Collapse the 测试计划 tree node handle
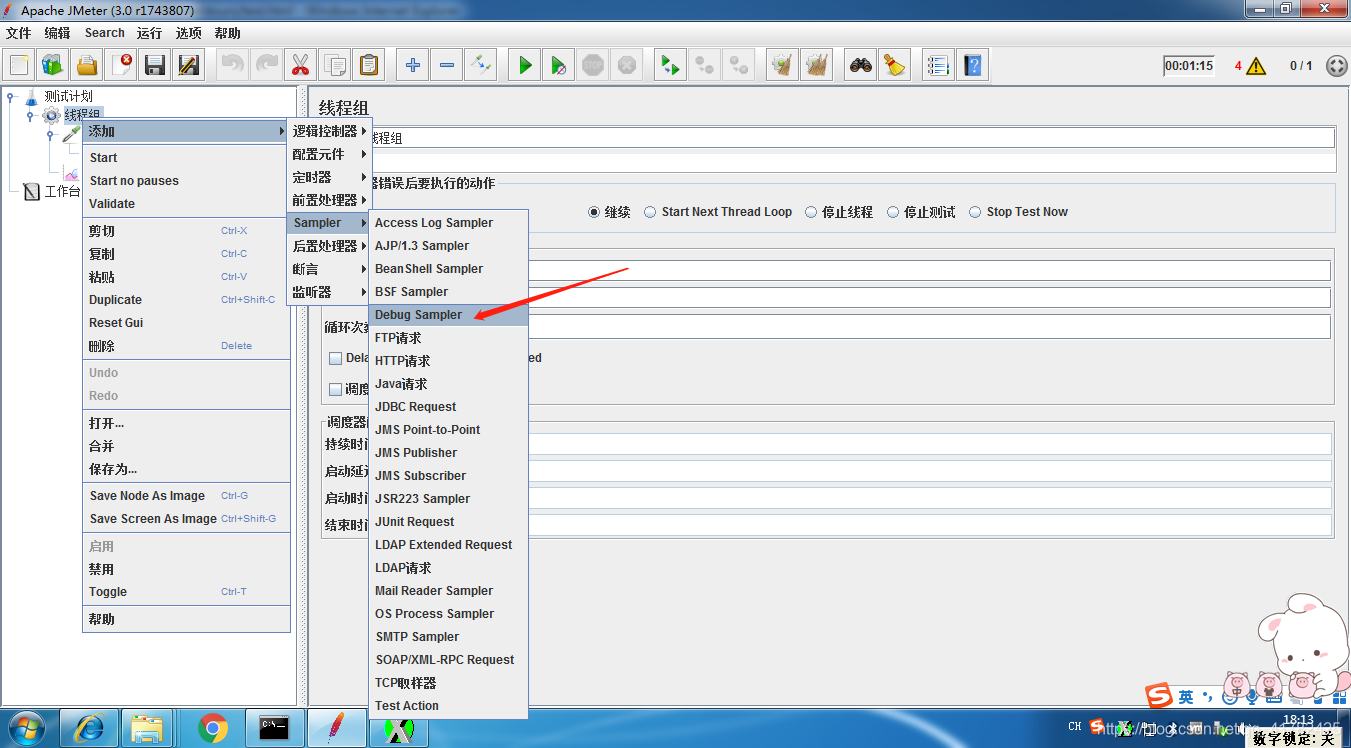This screenshot has width=1351, height=748. coord(10,96)
